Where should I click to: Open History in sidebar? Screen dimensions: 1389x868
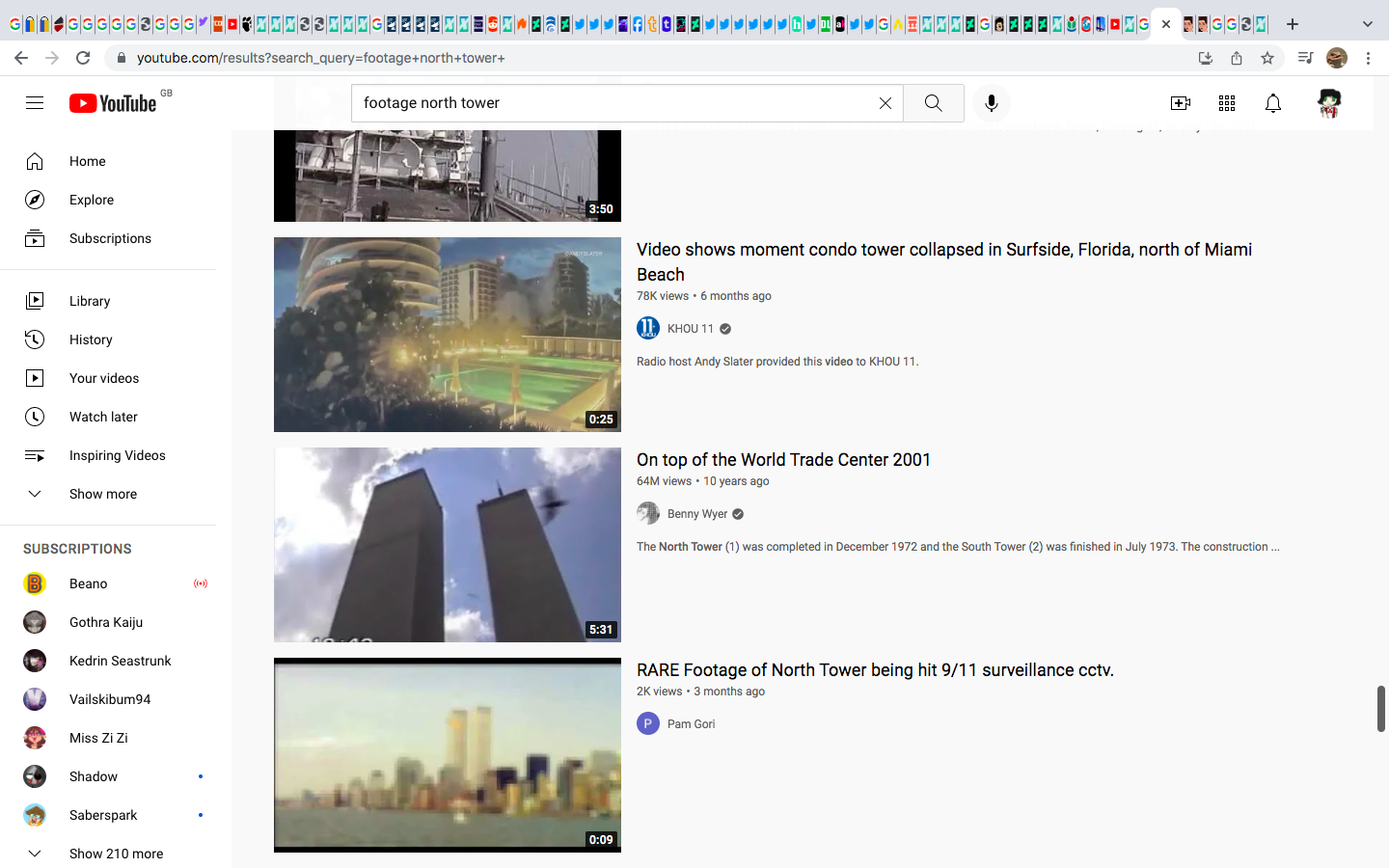(108, 339)
